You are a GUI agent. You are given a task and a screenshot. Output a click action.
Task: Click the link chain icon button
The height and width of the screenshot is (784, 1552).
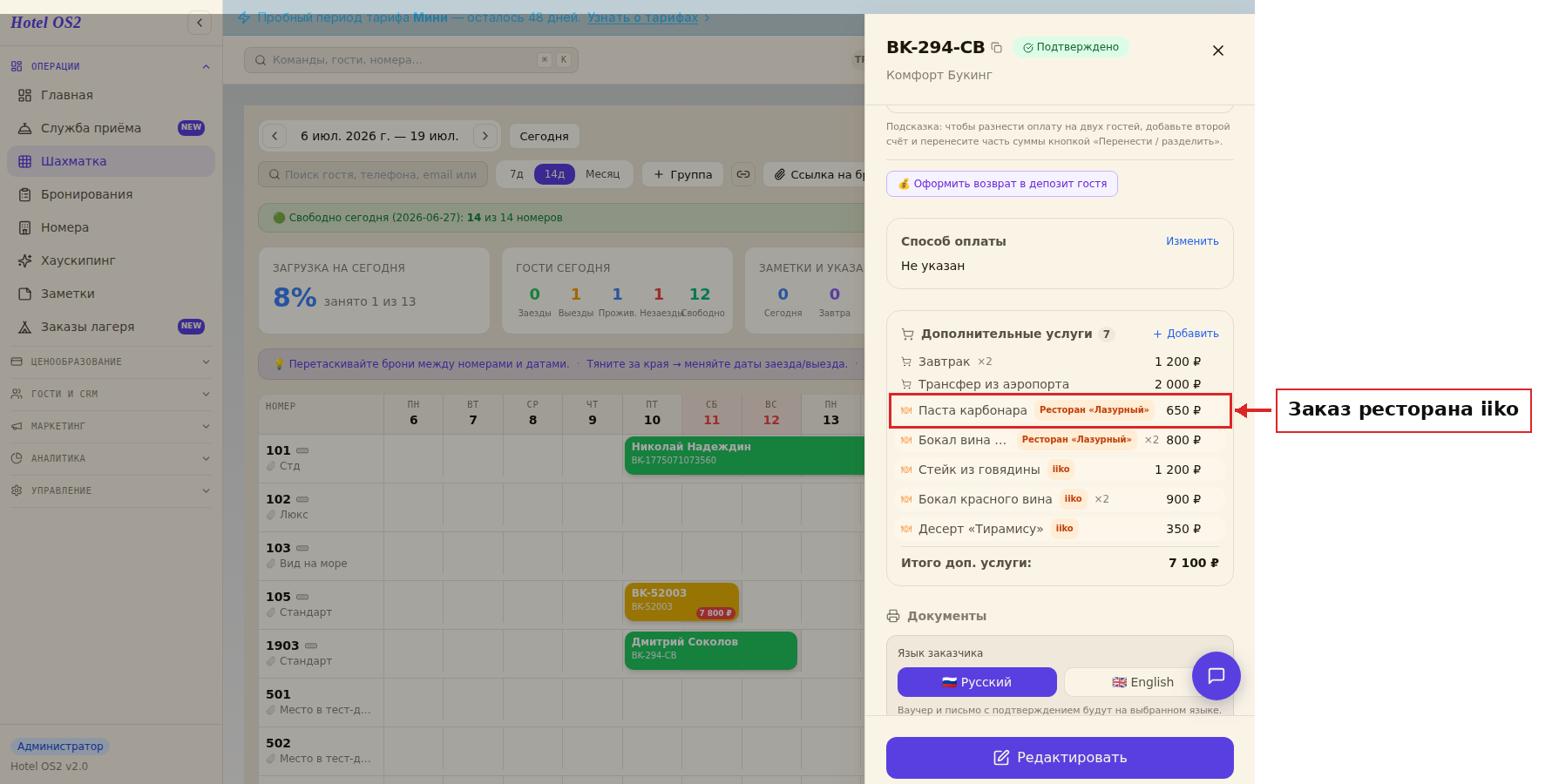743,174
